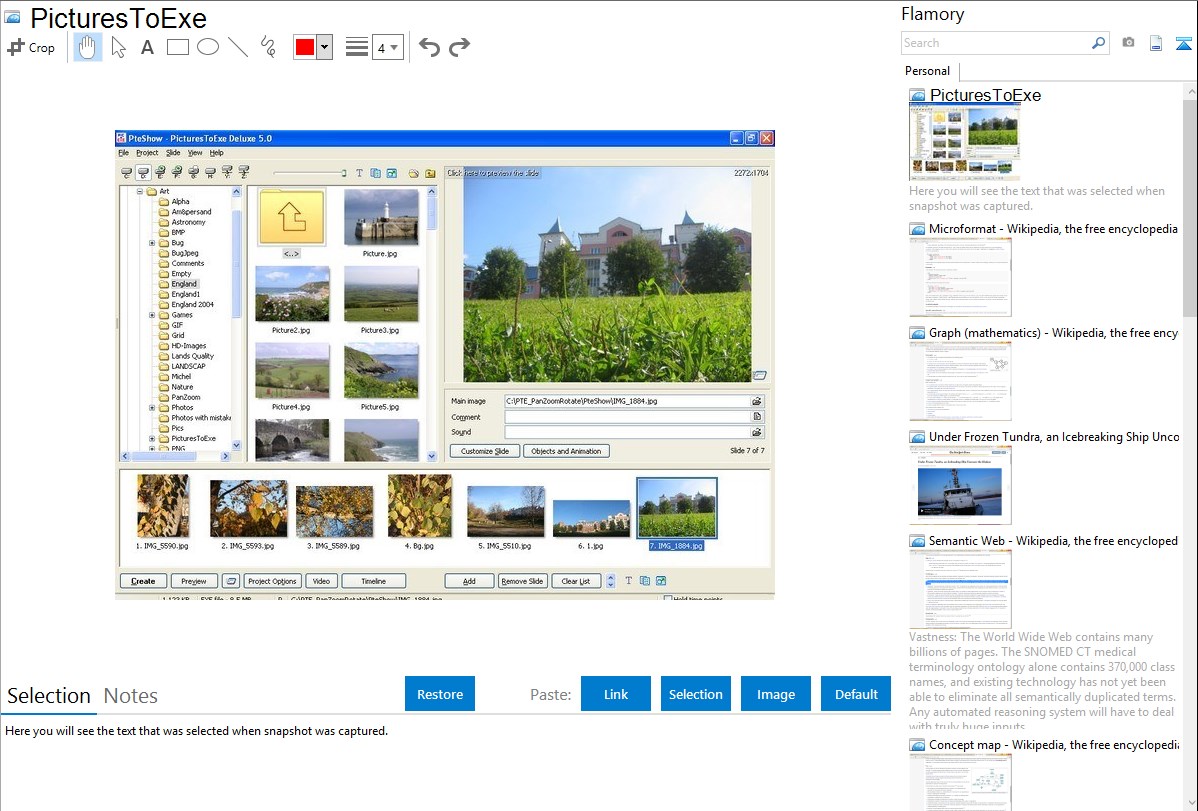Click the Restore button

click(440, 694)
